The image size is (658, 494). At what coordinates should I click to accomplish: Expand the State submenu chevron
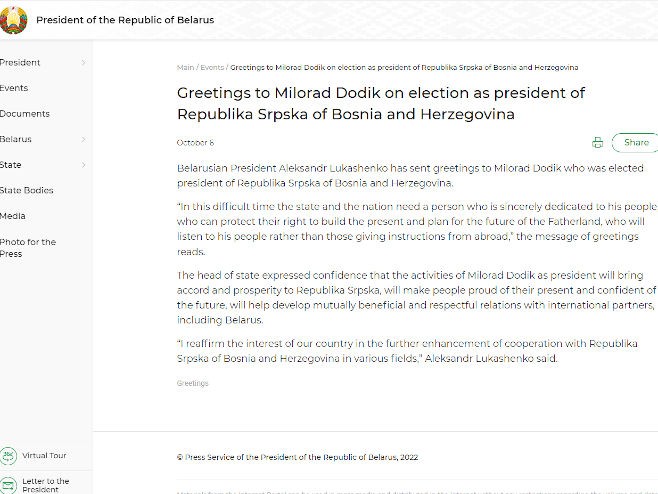point(83,165)
